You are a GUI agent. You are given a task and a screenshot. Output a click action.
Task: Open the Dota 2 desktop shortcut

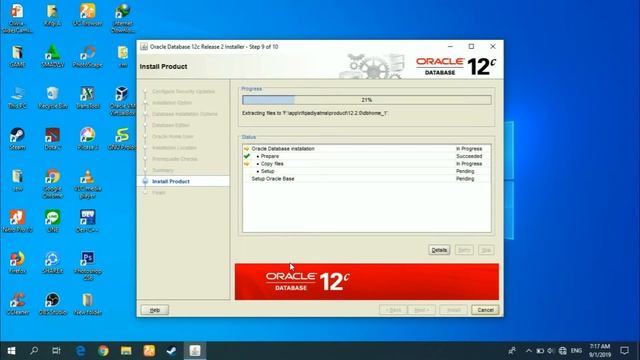(x=53, y=139)
